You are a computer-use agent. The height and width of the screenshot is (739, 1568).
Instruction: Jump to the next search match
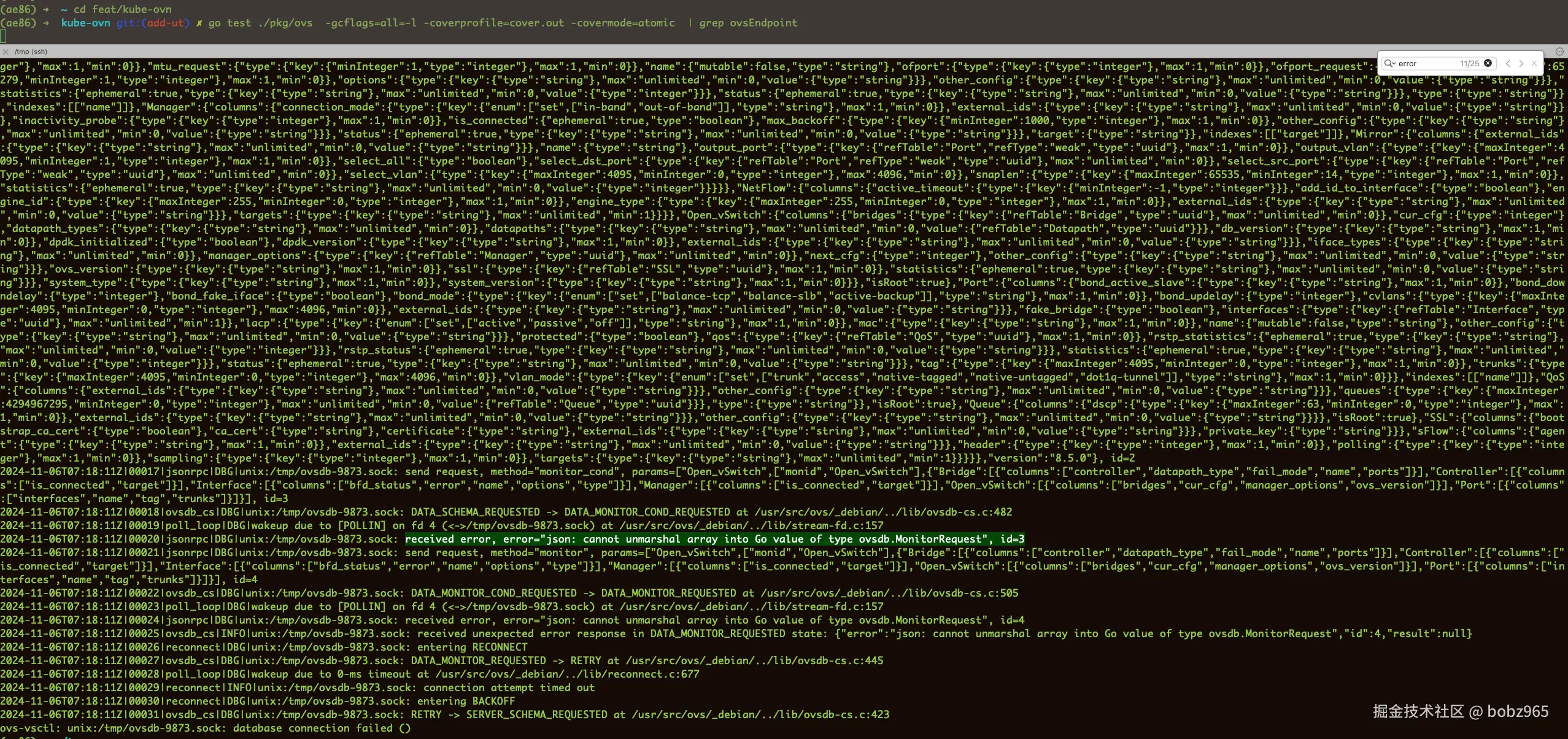coord(1521,63)
